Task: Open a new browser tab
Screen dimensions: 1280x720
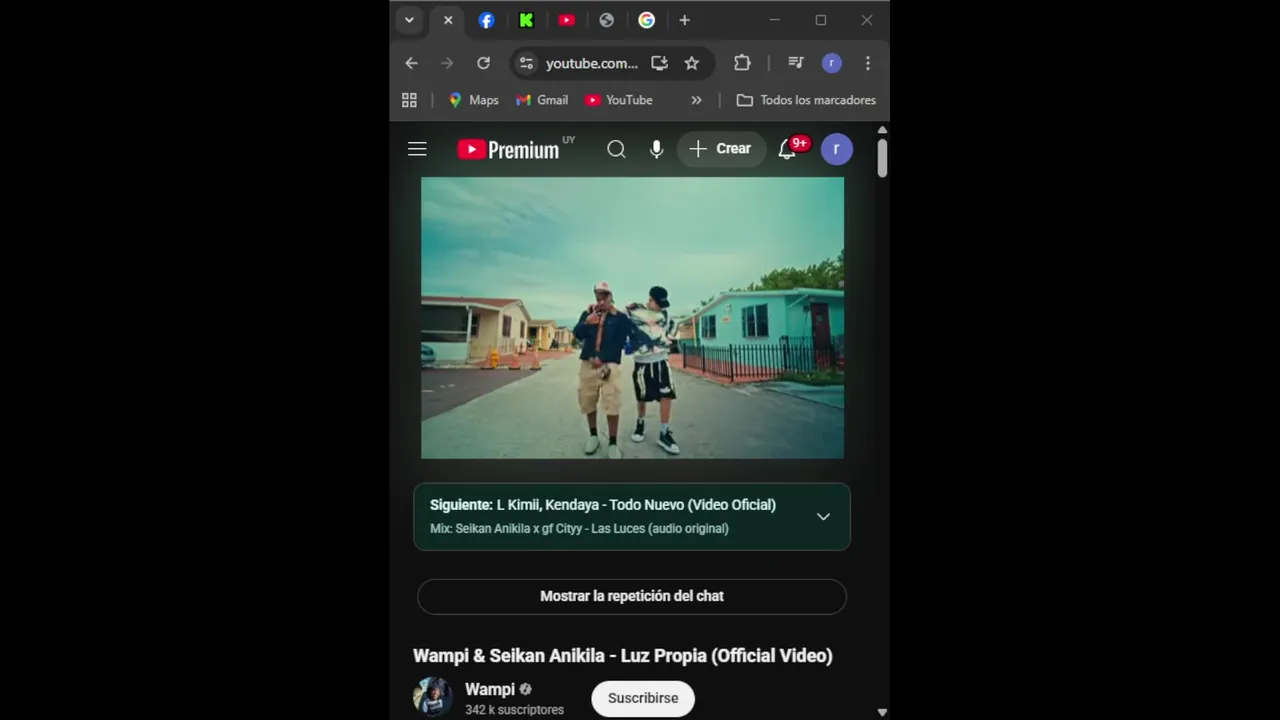Action: click(x=684, y=20)
